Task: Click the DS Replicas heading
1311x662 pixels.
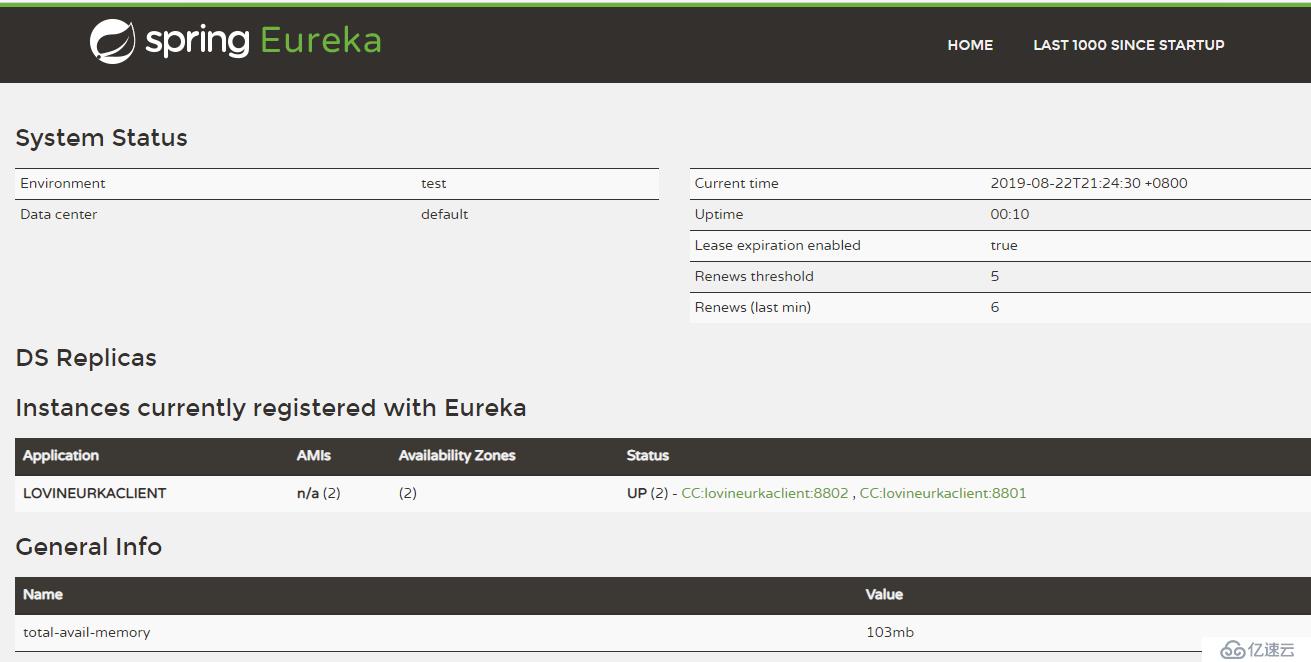Action: (x=86, y=358)
